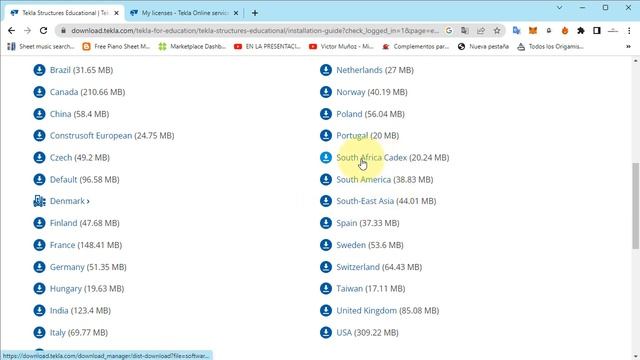Expand the tab search dropdown arrow
Viewport: 640px width, 360px height.
coord(560,7)
